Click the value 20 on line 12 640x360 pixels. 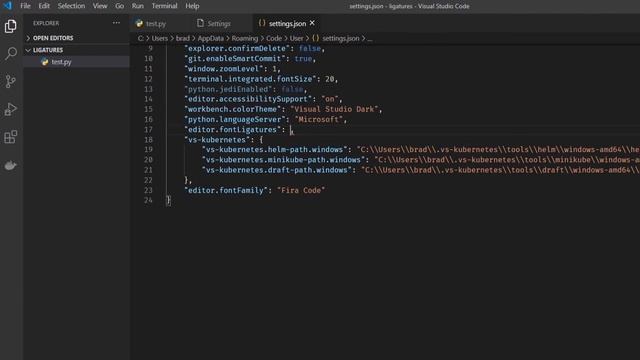tap(329, 79)
